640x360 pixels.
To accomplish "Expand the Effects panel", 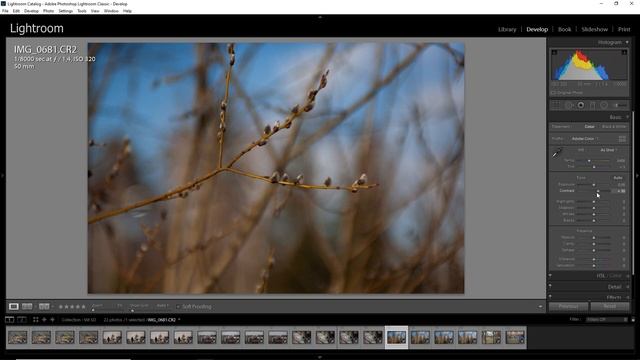I will tap(628, 297).
